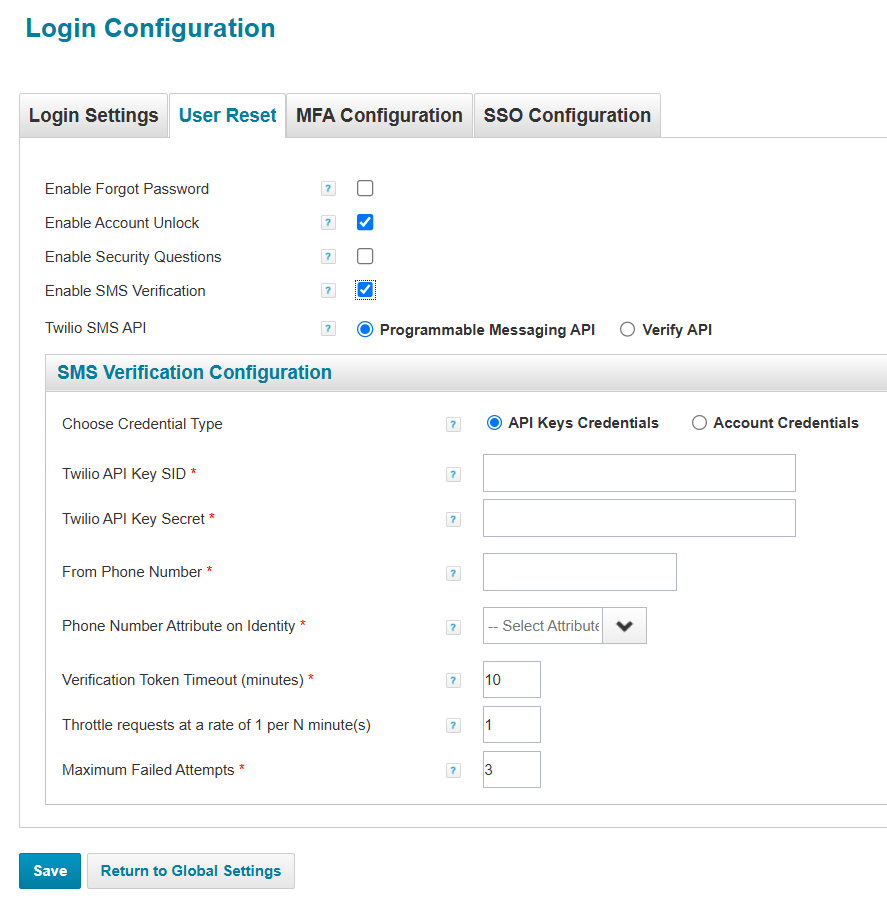Go to the MFA Configuration tab
Viewport: 887px width, 911px height.
click(379, 115)
